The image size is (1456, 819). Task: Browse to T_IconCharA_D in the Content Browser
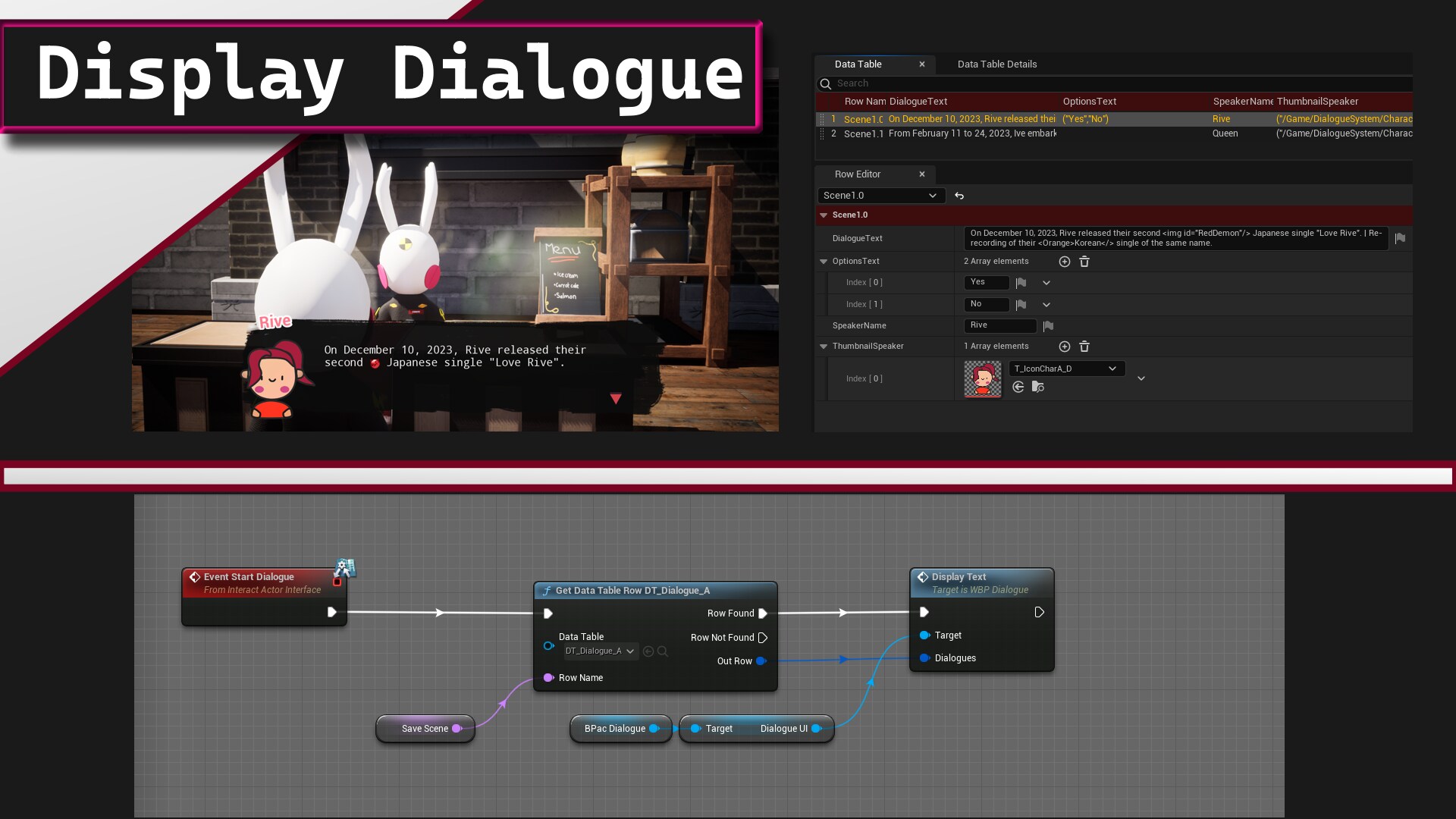(x=1038, y=388)
